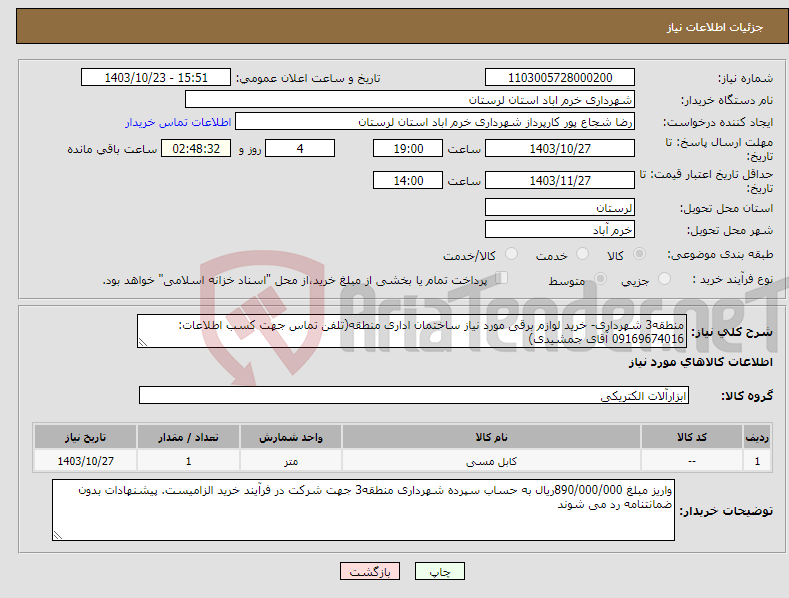Click the تاریخ نیاز column header
The height and width of the screenshot is (598, 789).
tap(86, 437)
